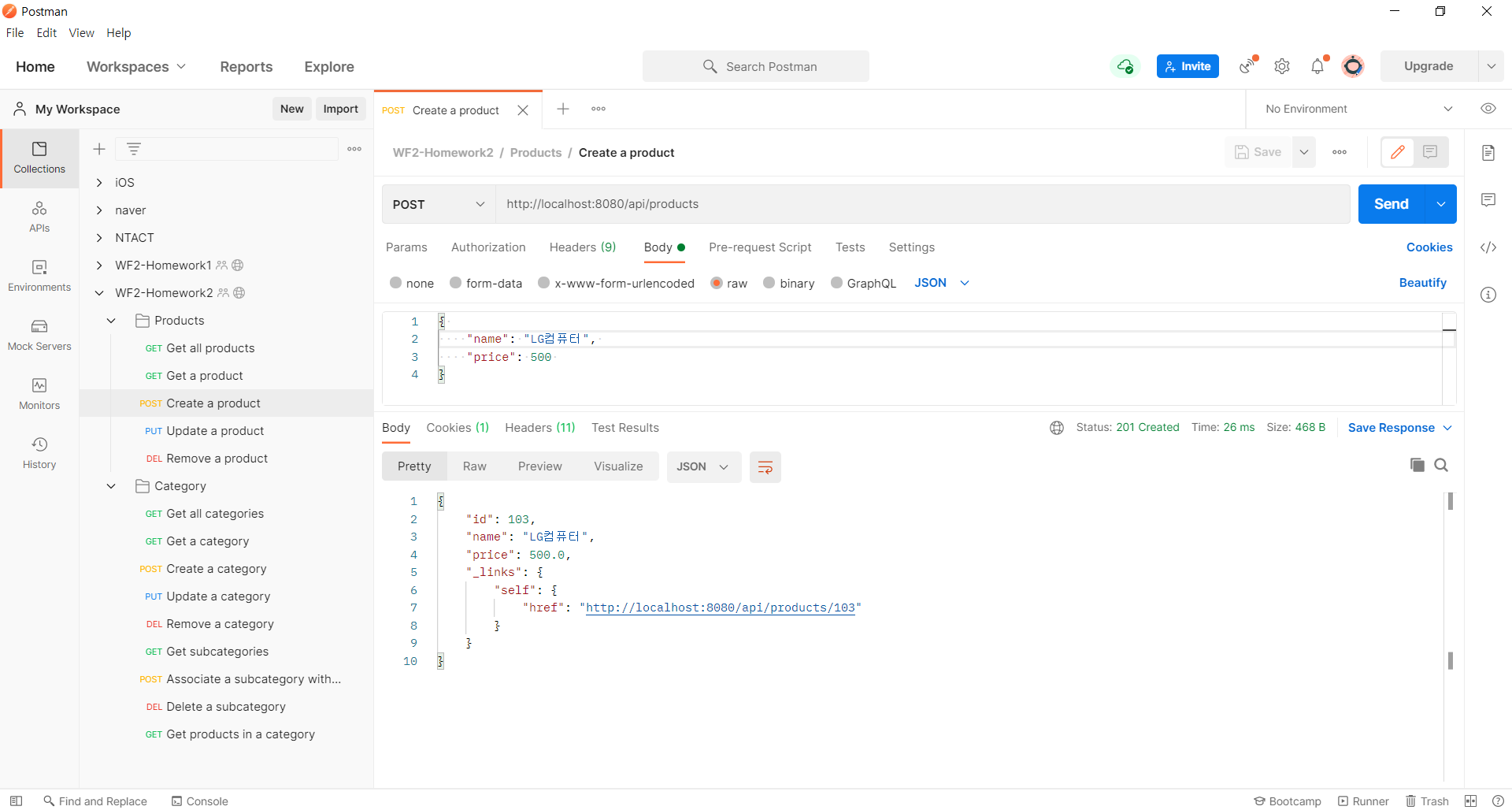Click the collections filter icon
The image size is (1512, 810).
pos(134,149)
